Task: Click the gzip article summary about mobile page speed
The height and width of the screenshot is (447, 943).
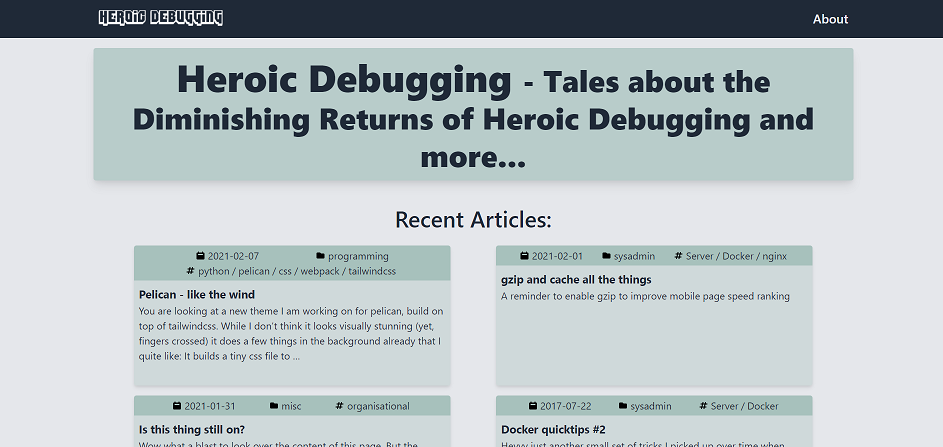Action: click(x=645, y=296)
